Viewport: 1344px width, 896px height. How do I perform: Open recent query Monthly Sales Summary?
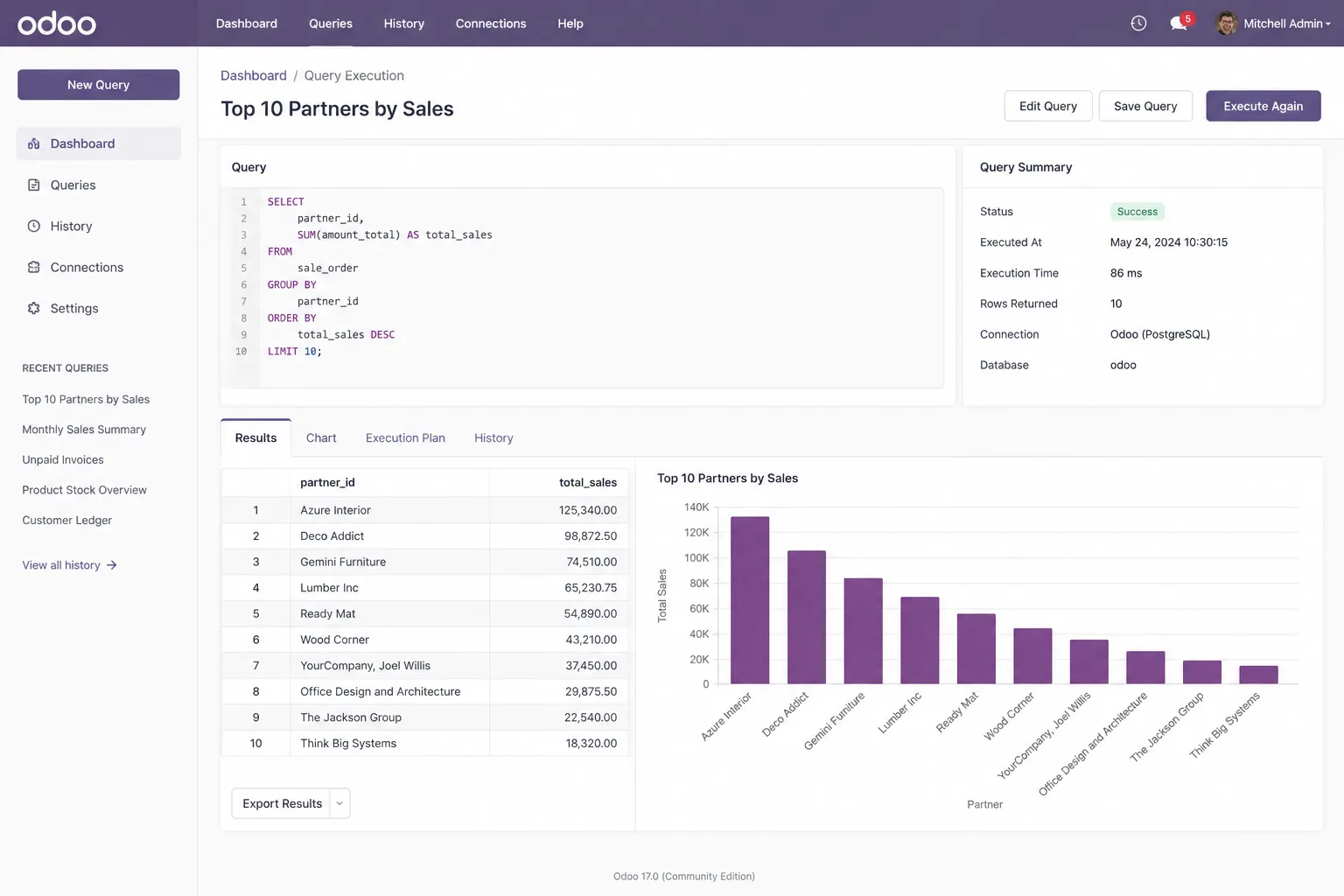tap(84, 430)
